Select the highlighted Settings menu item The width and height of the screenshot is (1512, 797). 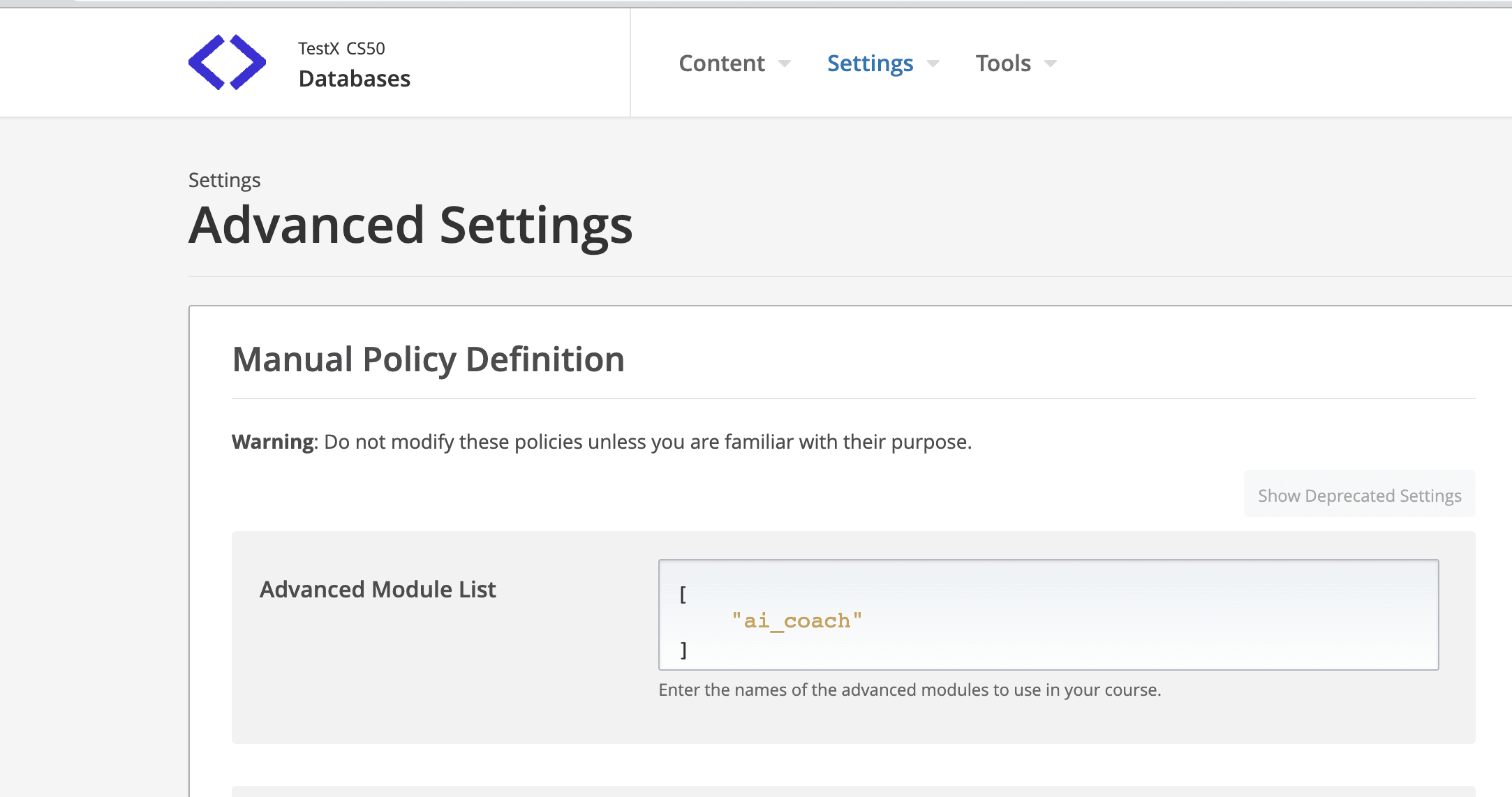pyautogui.click(x=870, y=63)
